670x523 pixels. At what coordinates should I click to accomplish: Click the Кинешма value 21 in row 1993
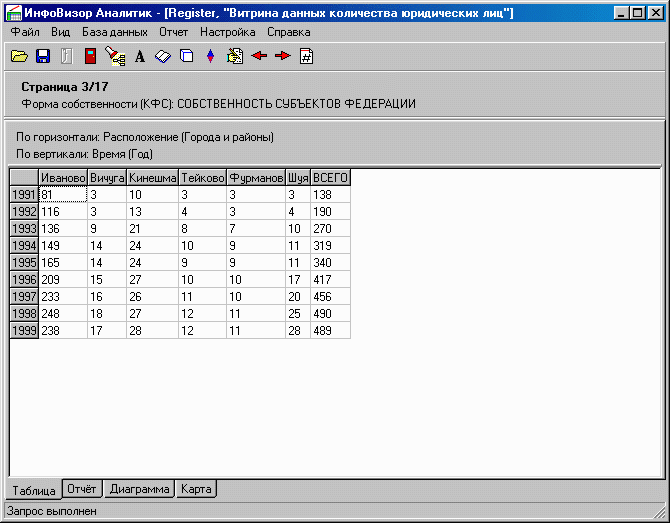tap(153, 229)
